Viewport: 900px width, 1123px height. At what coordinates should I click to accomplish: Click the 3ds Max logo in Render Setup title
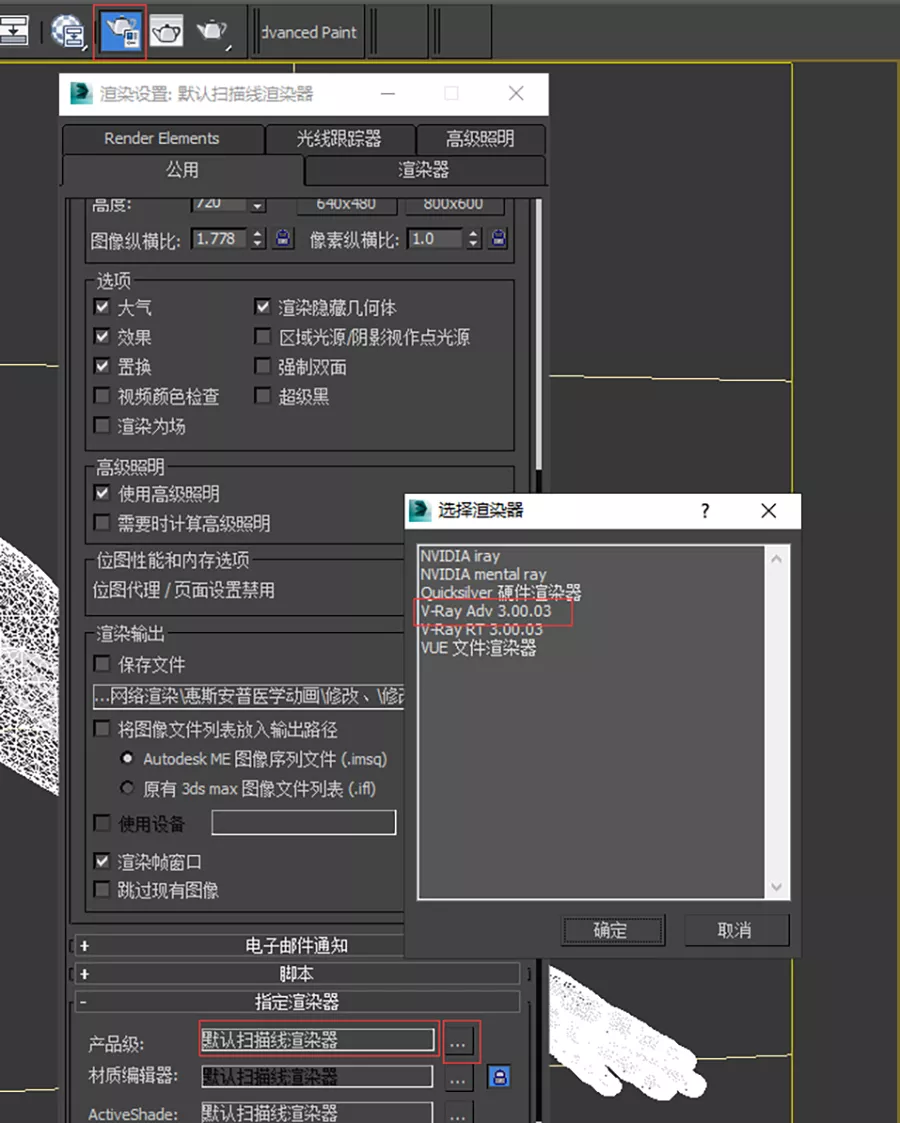coord(81,93)
